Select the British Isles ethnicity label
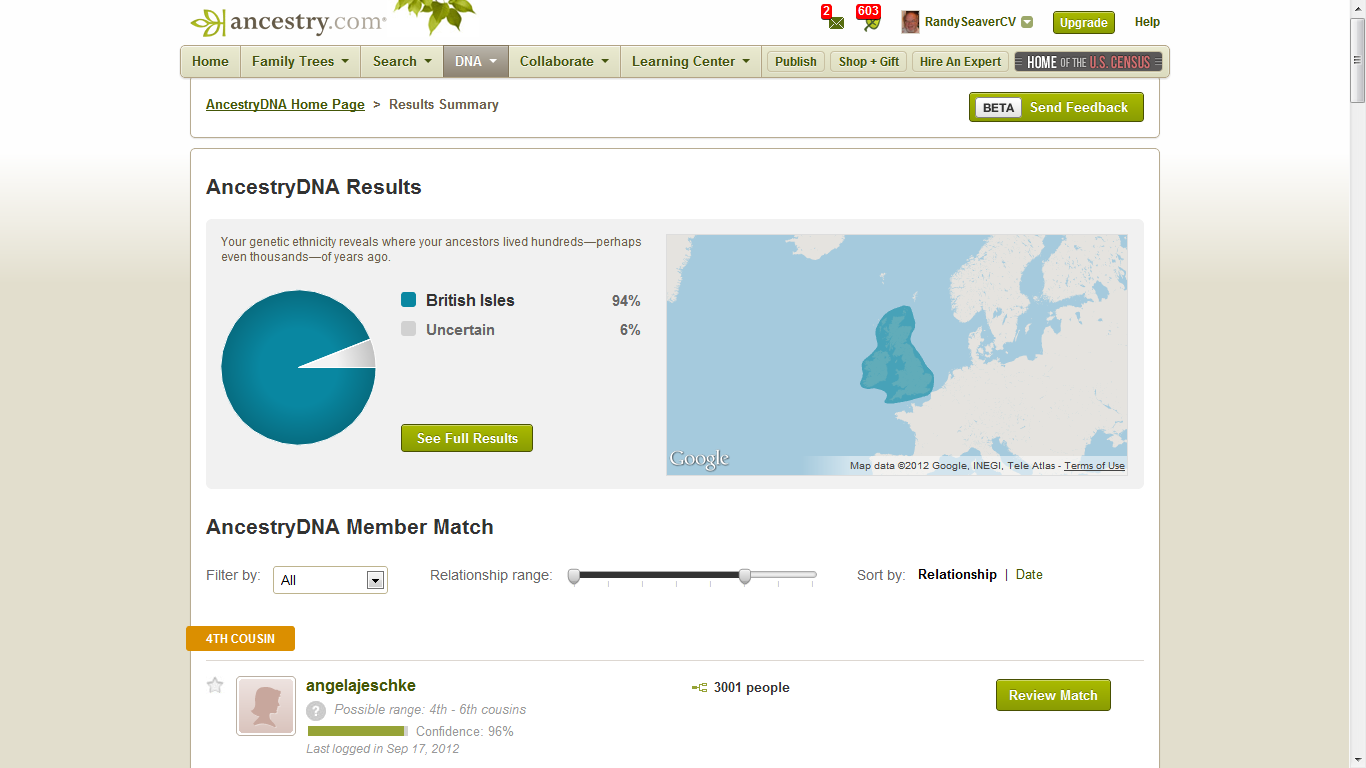This screenshot has width=1366, height=768. (x=470, y=300)
